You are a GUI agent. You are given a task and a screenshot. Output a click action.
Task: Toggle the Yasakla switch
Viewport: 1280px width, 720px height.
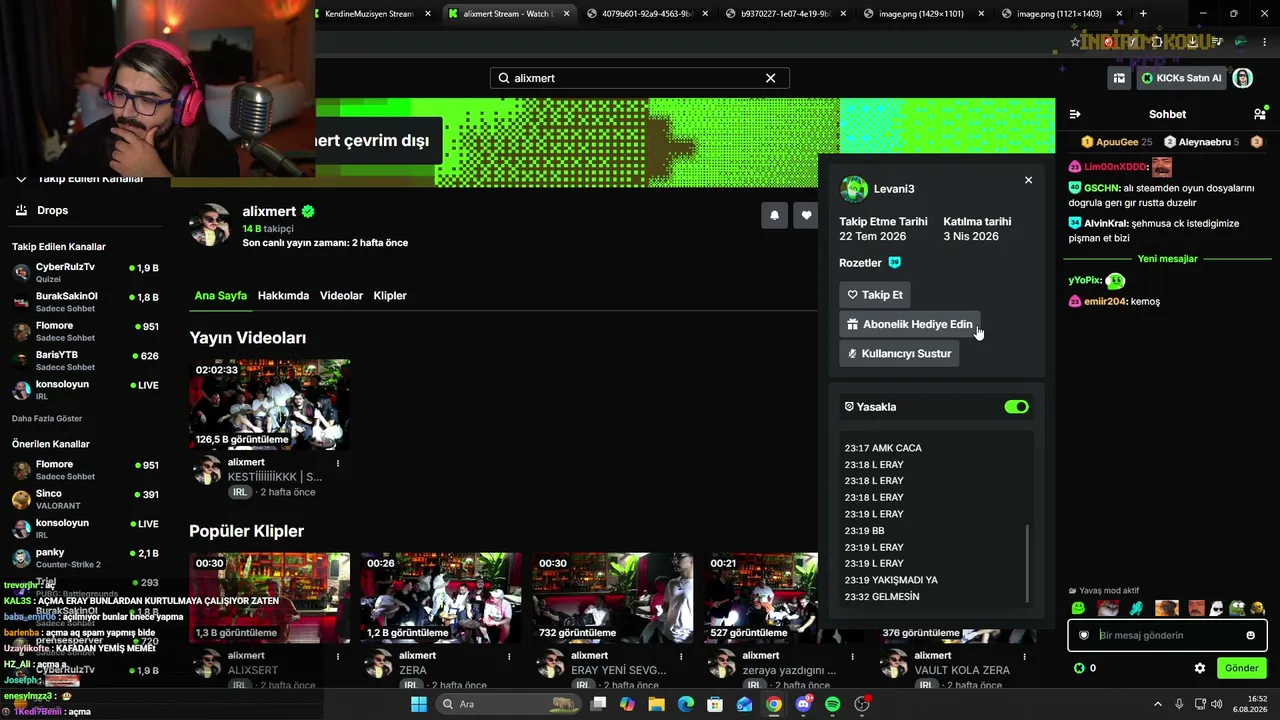(1016, 407)
